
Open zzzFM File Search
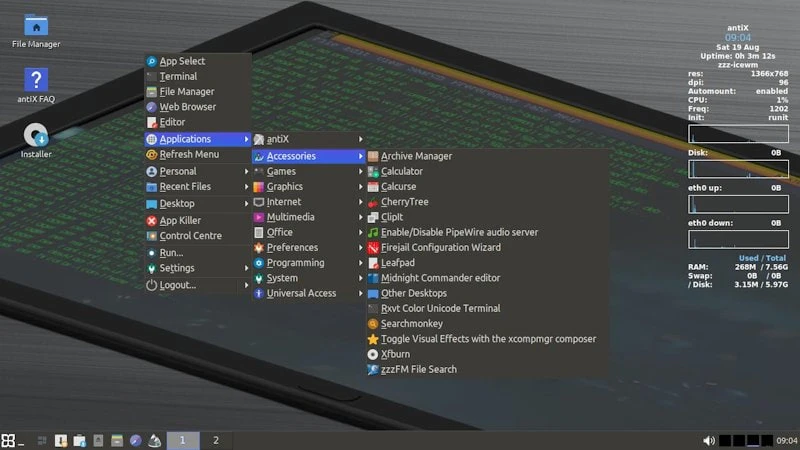coord(487,369)
